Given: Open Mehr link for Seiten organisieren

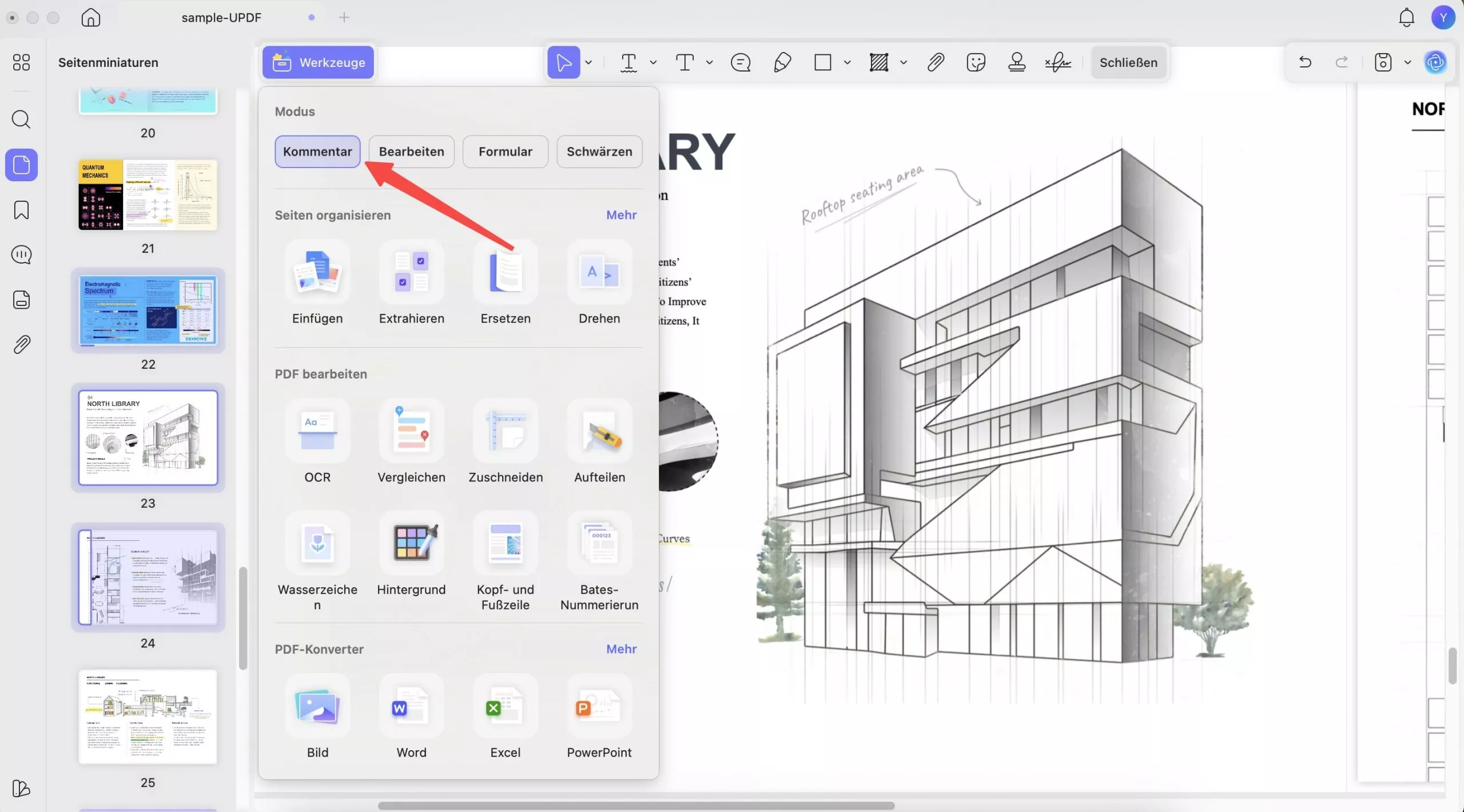Looking at the screenshot, I should [621, 215].
